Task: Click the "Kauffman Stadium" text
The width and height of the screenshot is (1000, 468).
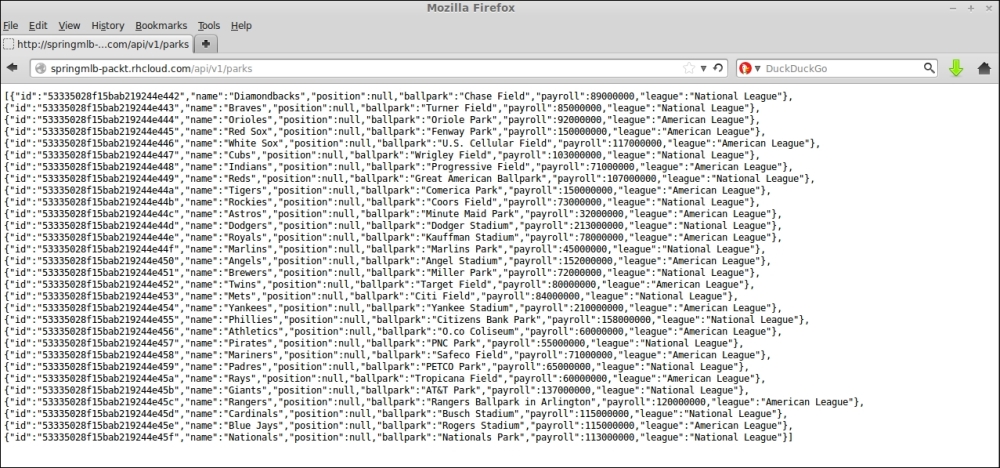Action: [x=467, y=237]
